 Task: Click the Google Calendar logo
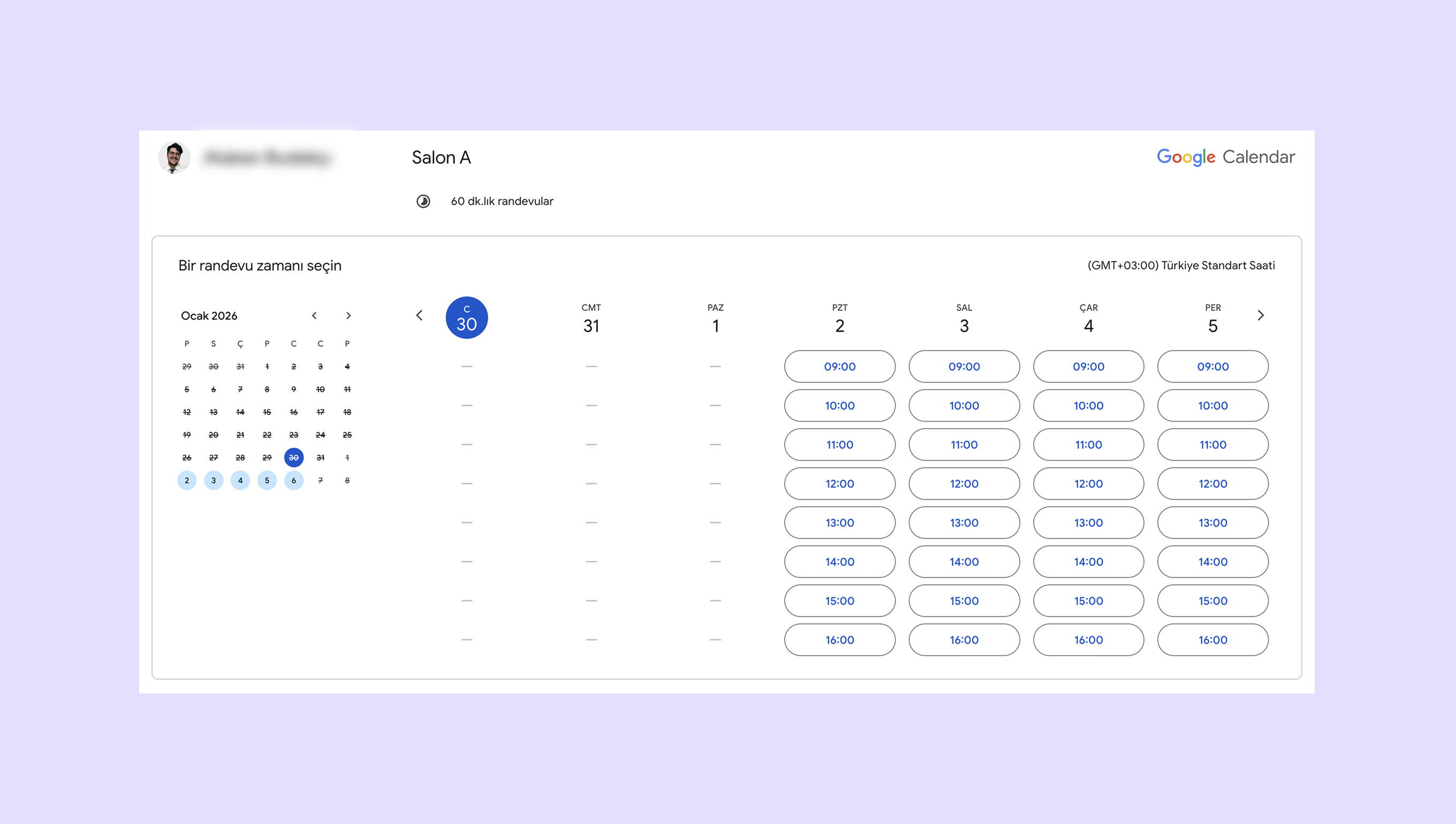pos(1226,157)
